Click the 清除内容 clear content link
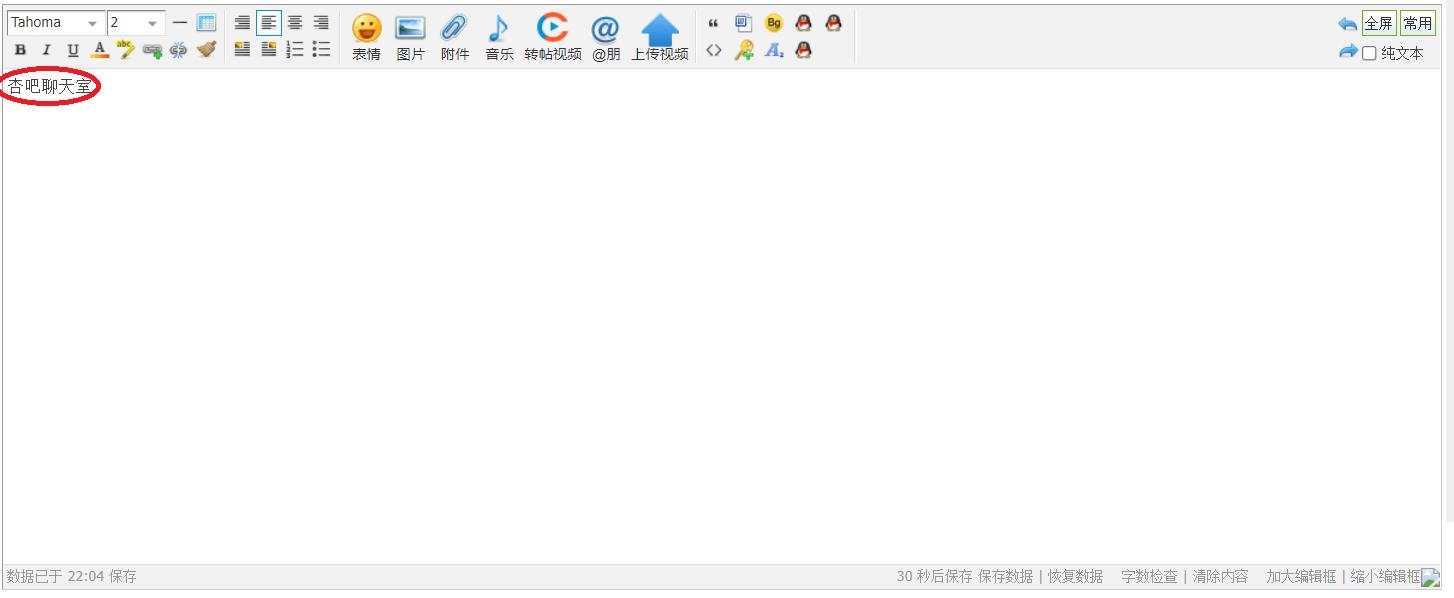Image resolution: width=1454 pixels, height=598 pixels. coord(1220,576)
